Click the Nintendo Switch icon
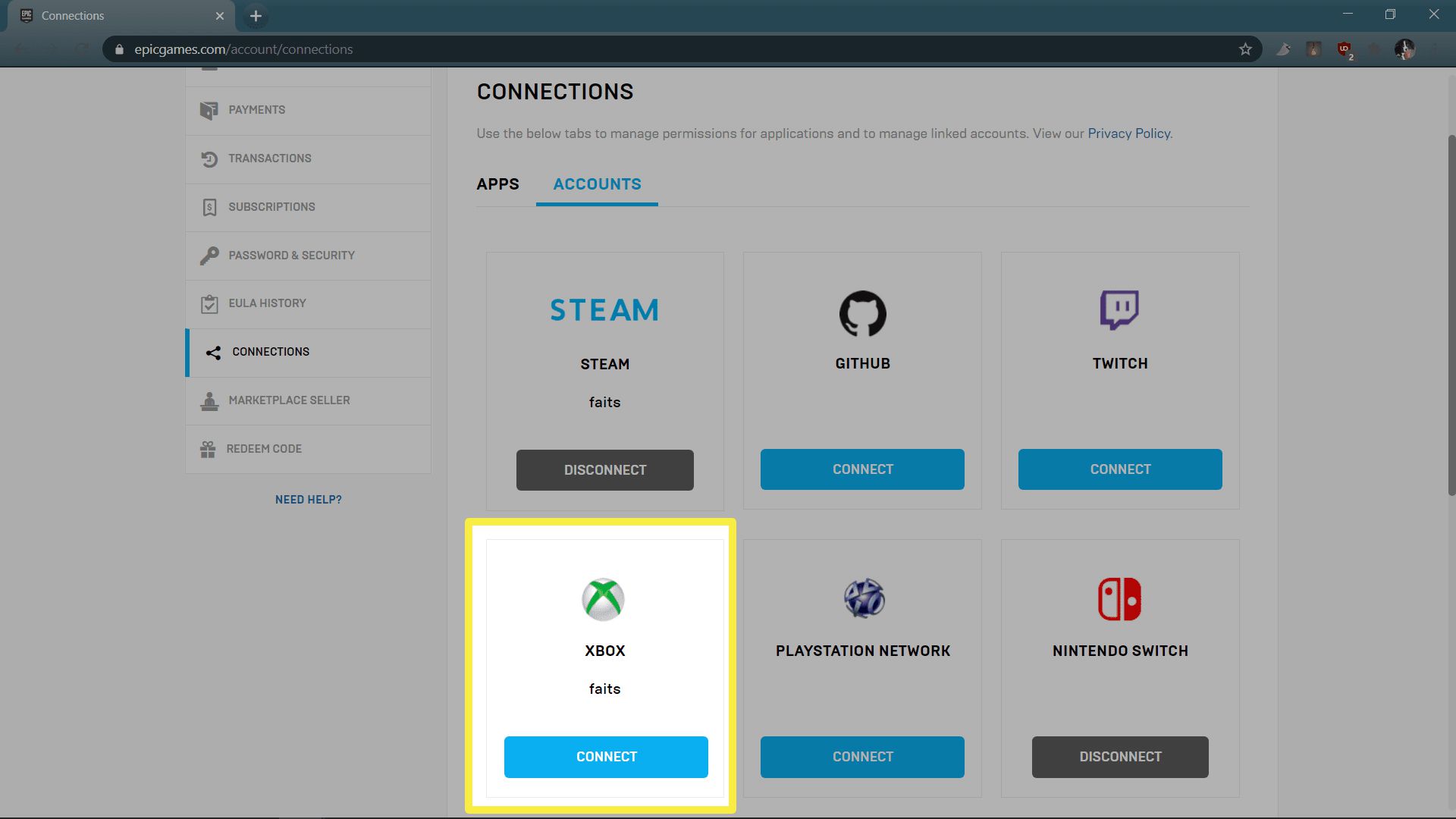 (x=1120, y=598)
